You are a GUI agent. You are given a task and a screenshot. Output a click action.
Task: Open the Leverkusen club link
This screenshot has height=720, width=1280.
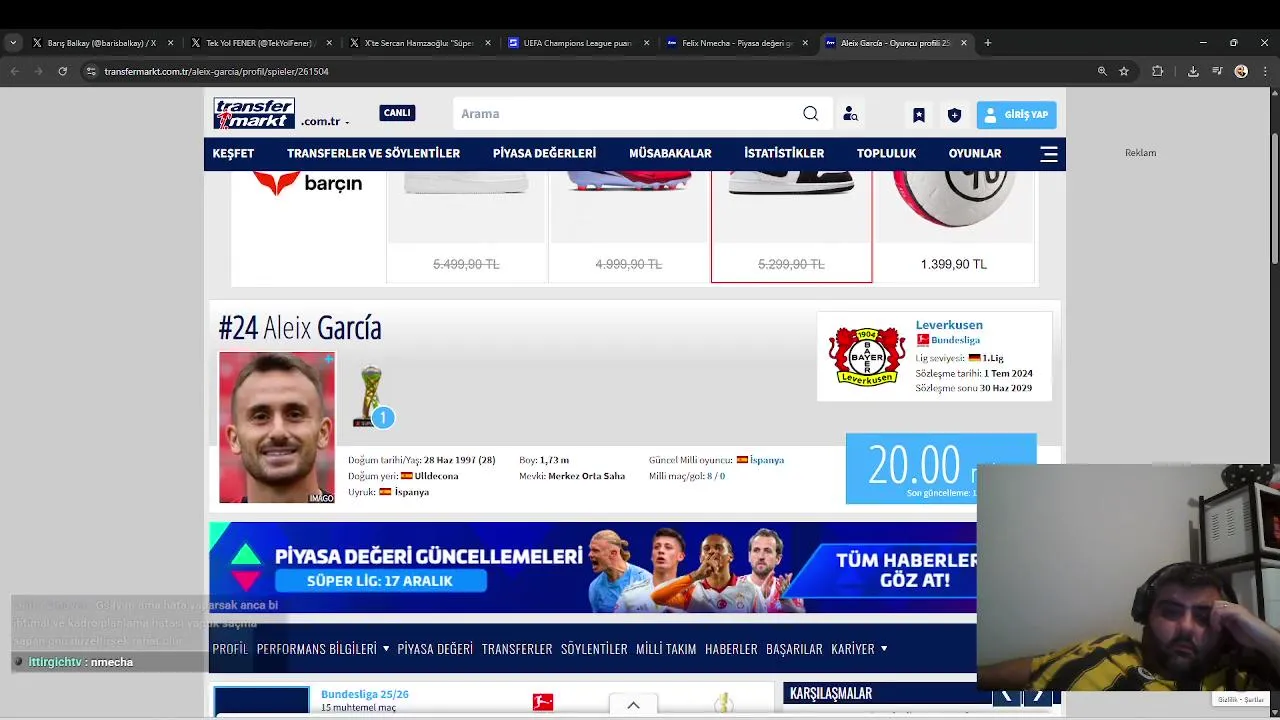pyautogui.click(x=949, y=325)
